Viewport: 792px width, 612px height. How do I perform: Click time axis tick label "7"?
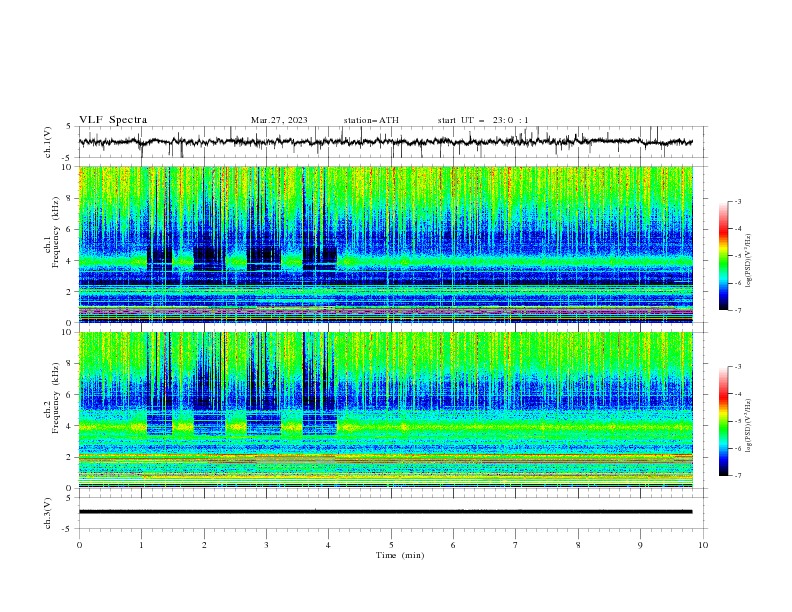click(516, 545)
